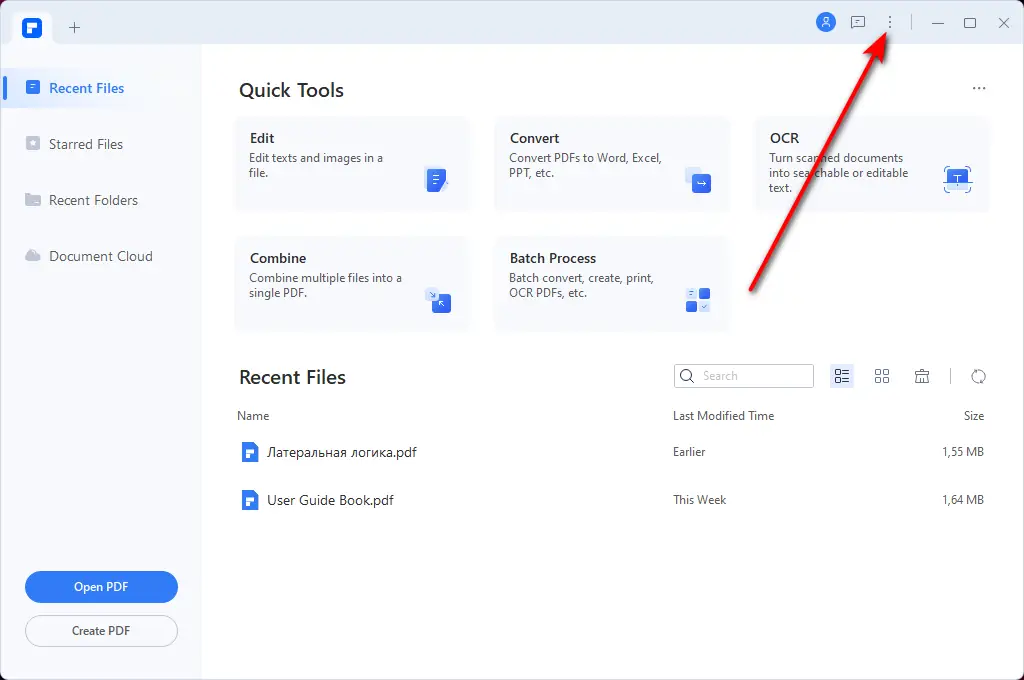The image size is (1024, 680).
Task: Open the three-dot main menu
Action: click(890, 23)
